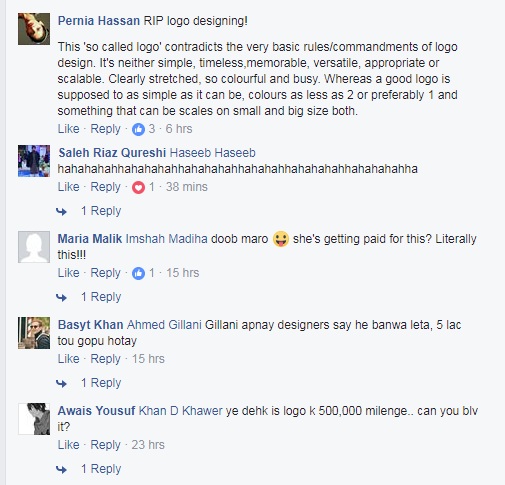This screenshot has height=485, width=505.
Task: Click the heart reaction icon on Saleh's comment
Action: click(x=138, y=187)
